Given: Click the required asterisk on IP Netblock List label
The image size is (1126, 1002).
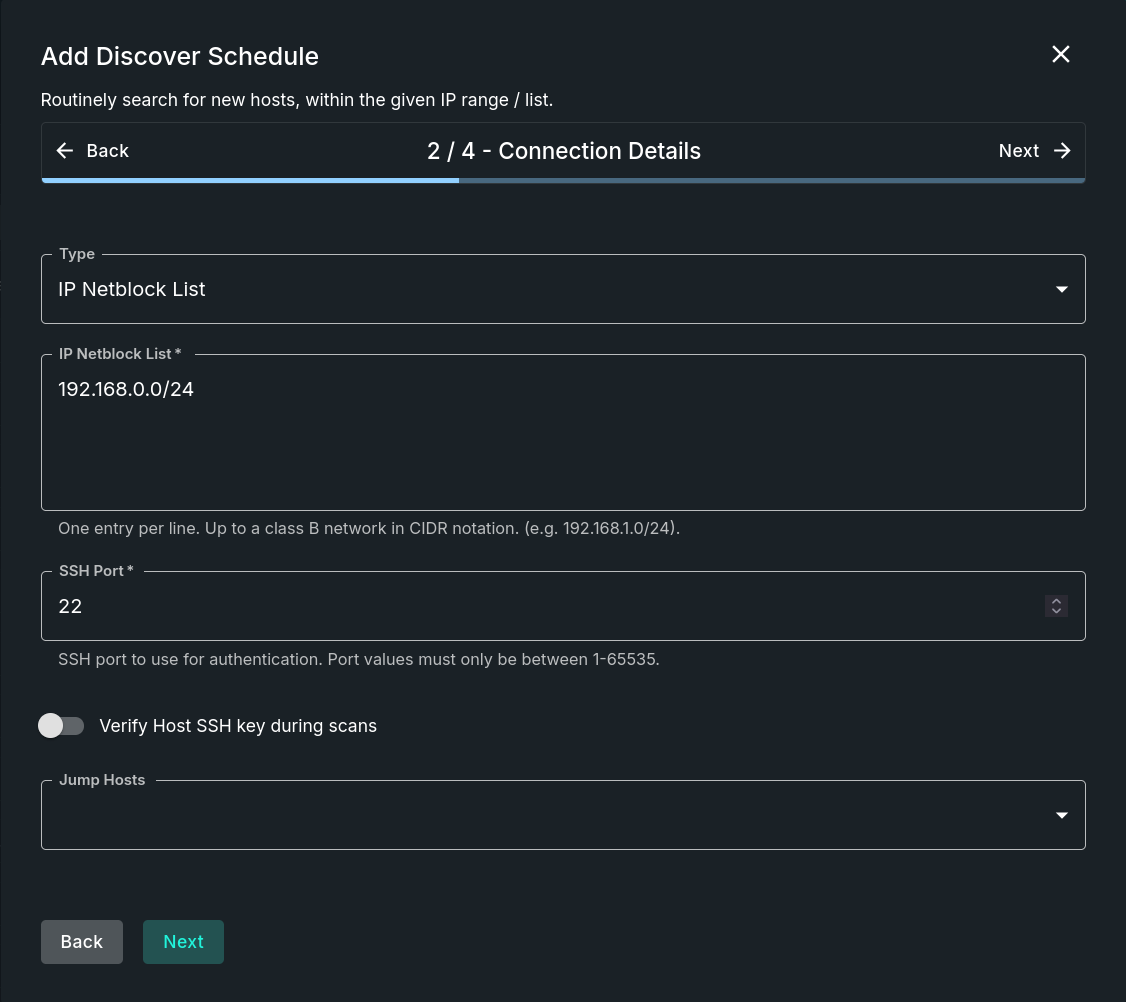Looking at the screenshot, I should tap(178, 353).
